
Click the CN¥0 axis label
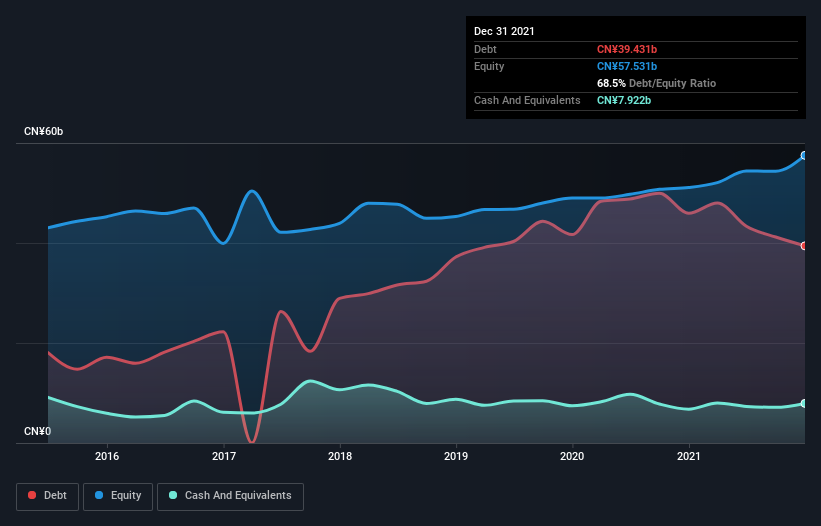click(x=38, y=431)
